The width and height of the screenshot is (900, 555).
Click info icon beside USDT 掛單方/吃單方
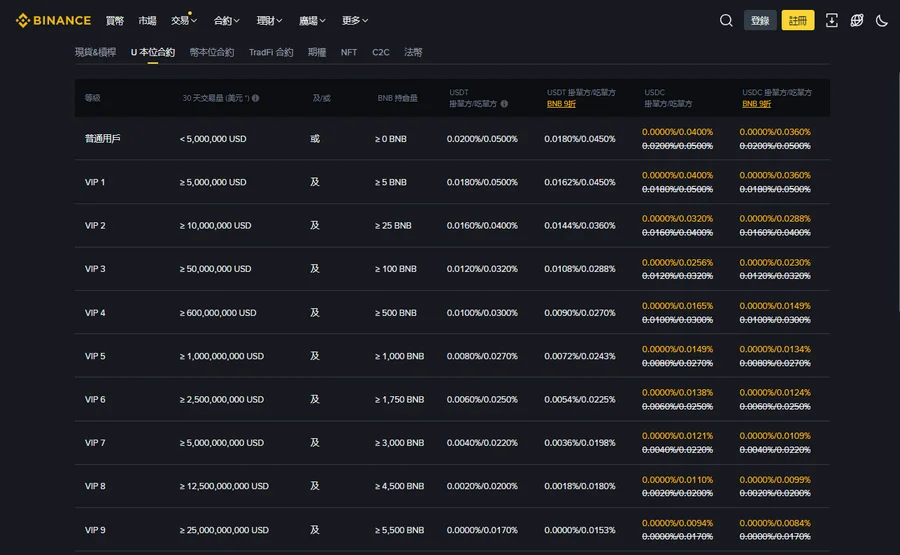(504, 104)
